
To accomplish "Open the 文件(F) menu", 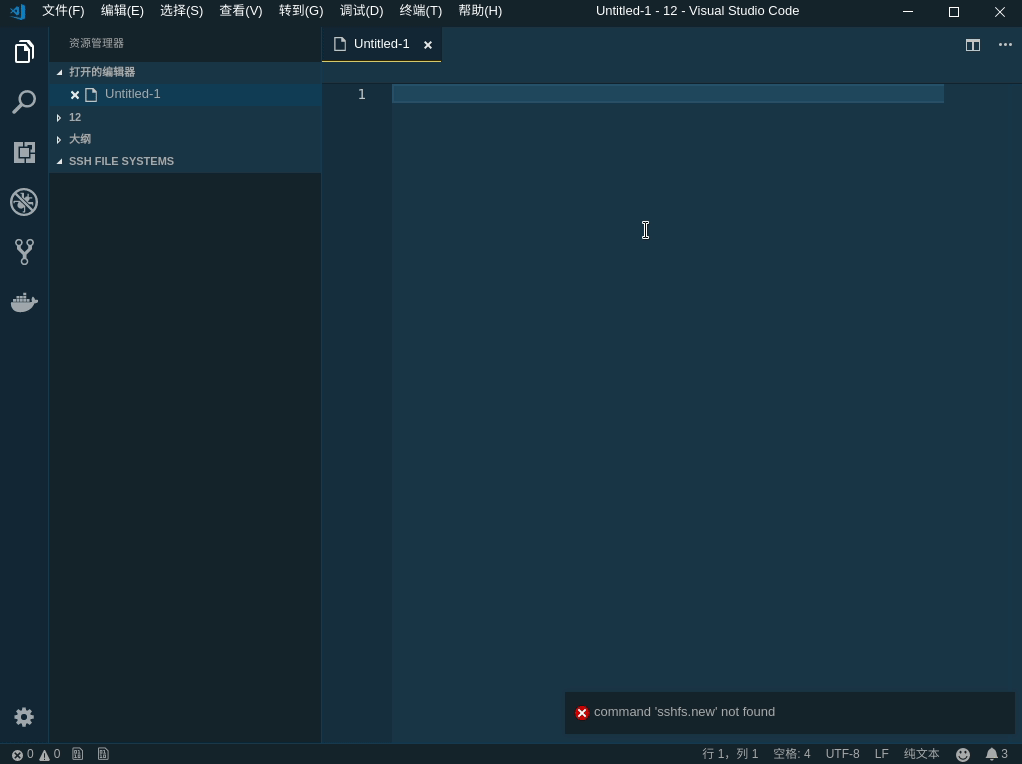I will pos(63,11).
